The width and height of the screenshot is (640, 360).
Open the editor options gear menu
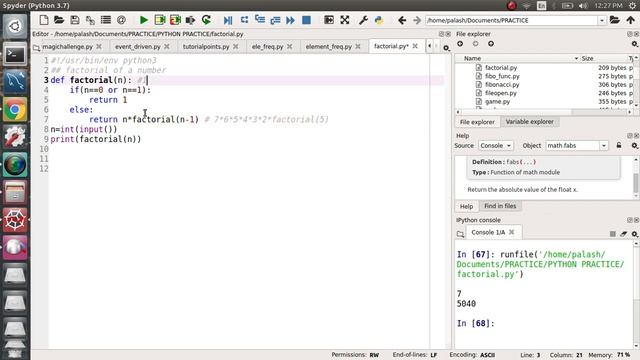coord(446,48)
